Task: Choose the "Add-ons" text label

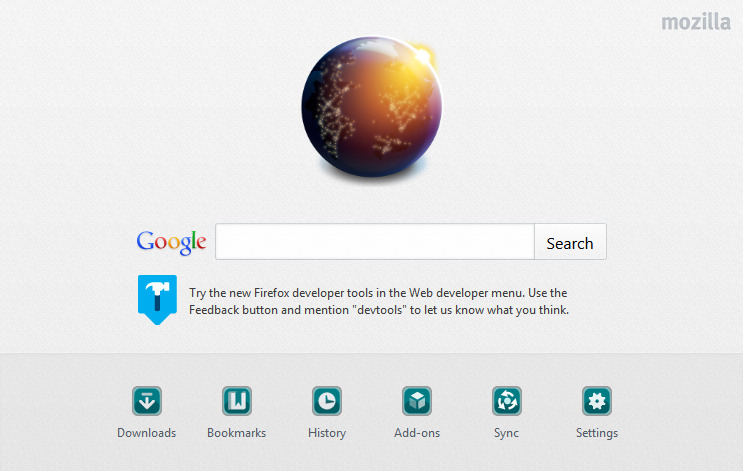Action: point(417,433)
